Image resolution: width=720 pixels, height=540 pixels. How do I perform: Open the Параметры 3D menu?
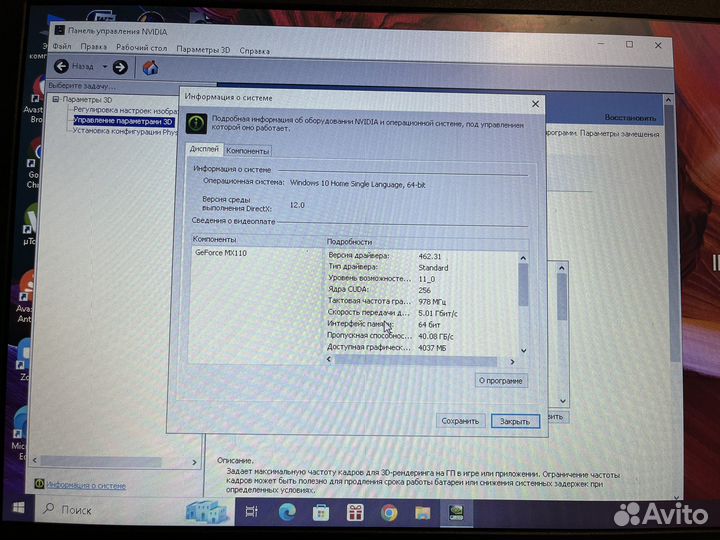203,50
